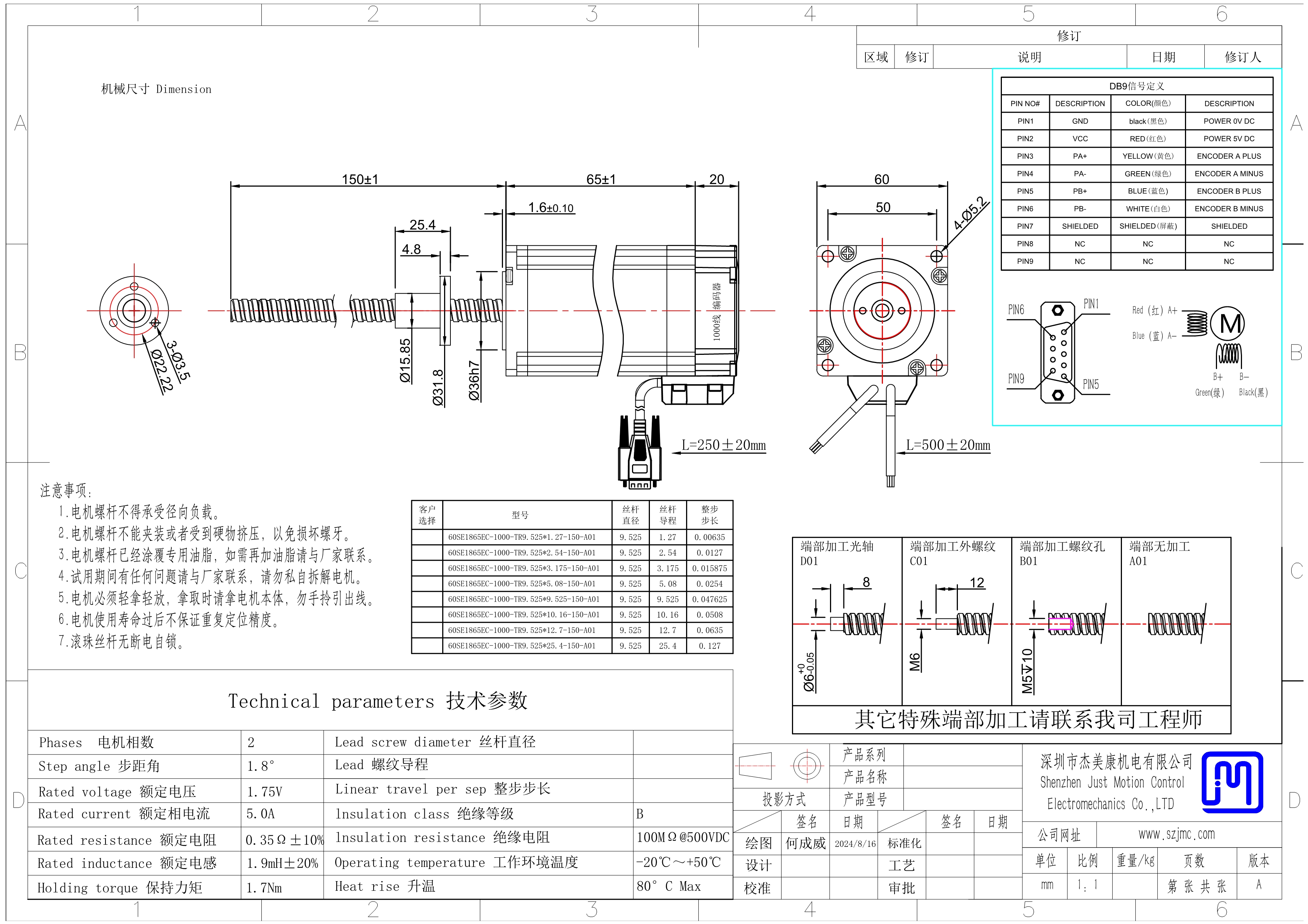Click the 'PIN7' row label in DB9 table

coord(1025,227)
